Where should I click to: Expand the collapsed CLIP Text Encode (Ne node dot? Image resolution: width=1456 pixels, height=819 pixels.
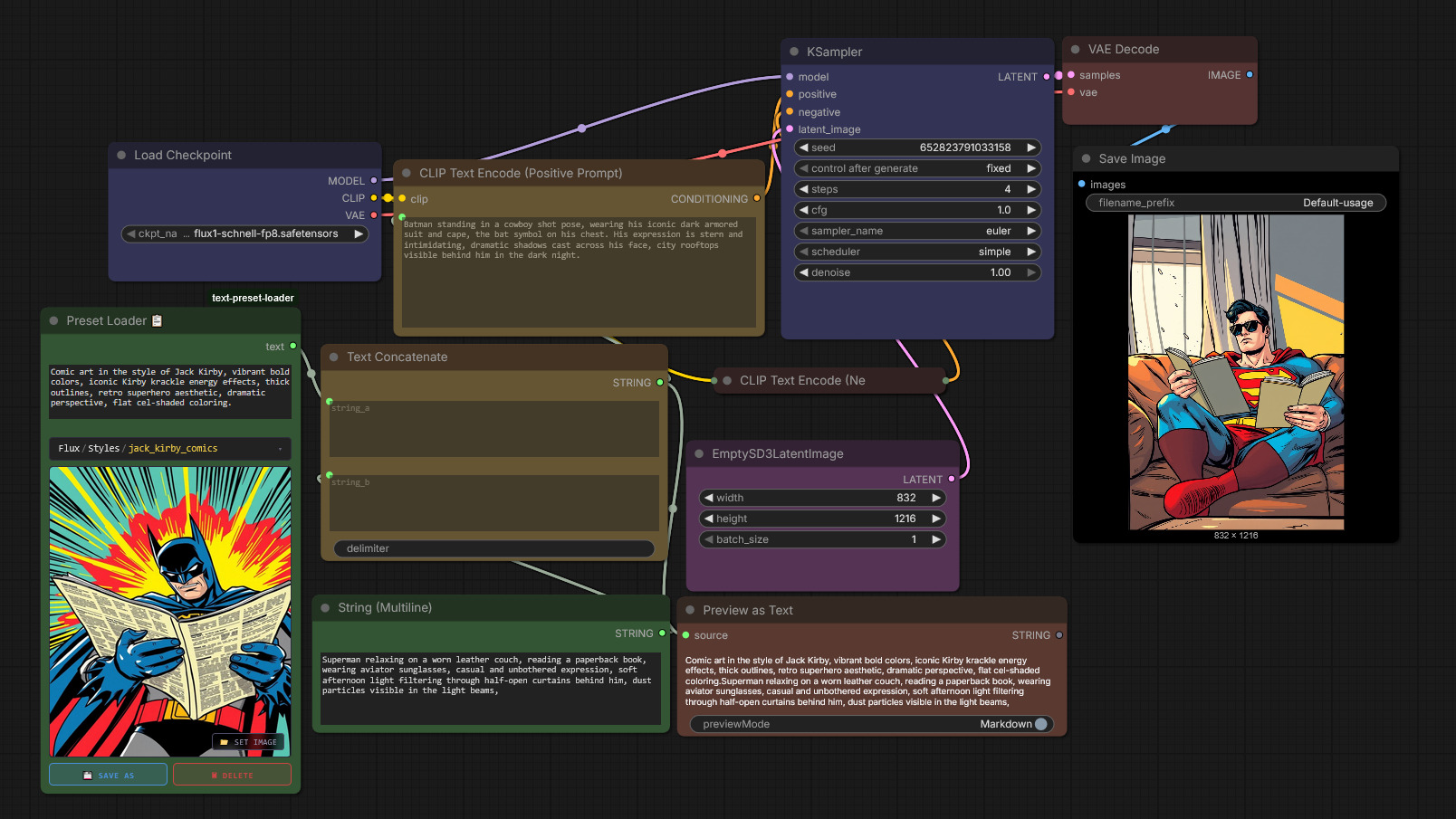pos(727,381)
